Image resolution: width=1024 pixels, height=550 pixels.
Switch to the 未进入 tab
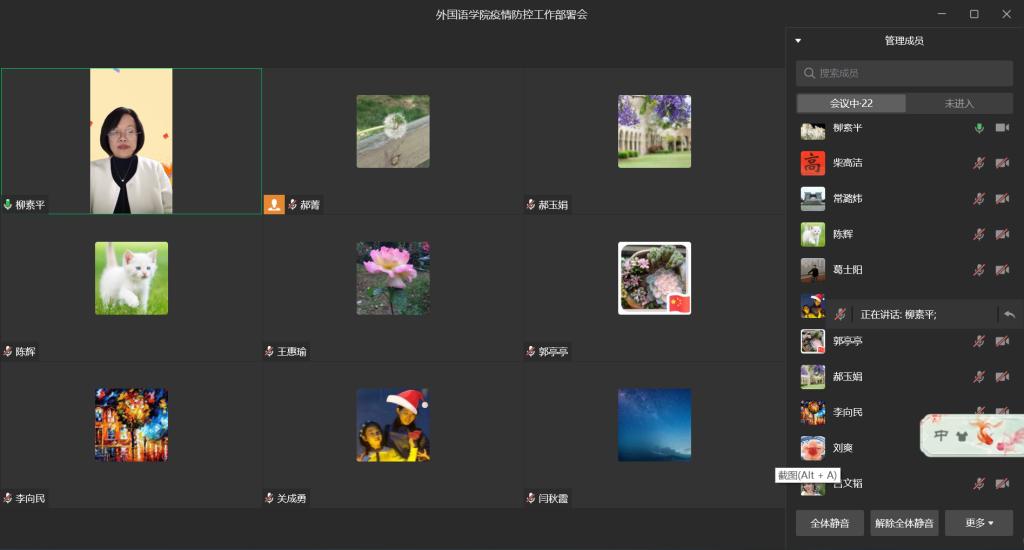958,103
